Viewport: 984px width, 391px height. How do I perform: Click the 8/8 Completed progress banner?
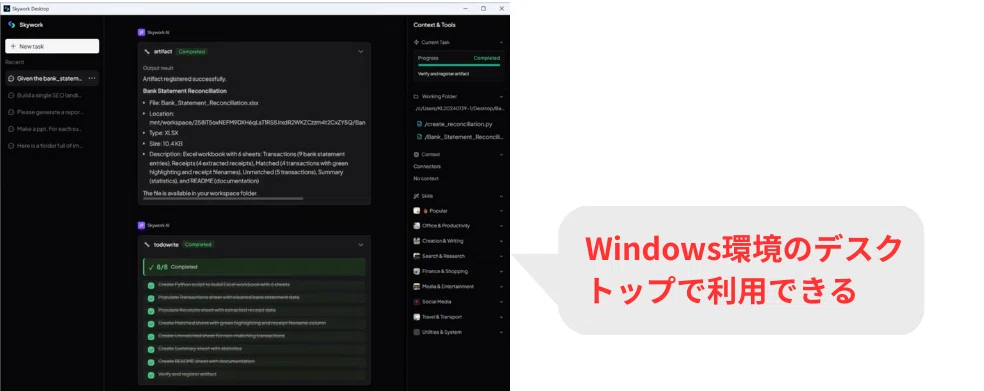tap(254, 267)
